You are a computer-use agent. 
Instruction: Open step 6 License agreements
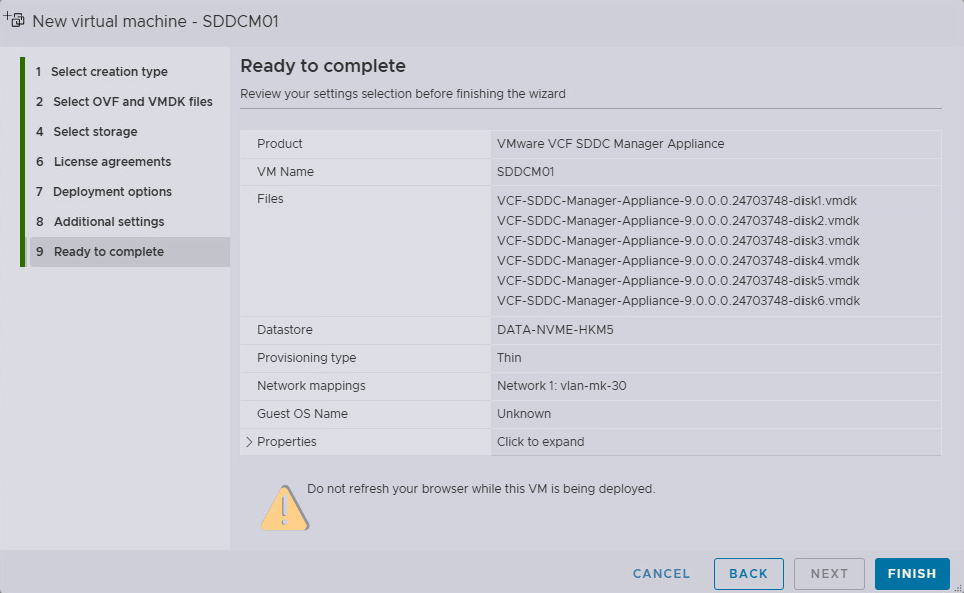pyautogui.click(x=112, y=162)
